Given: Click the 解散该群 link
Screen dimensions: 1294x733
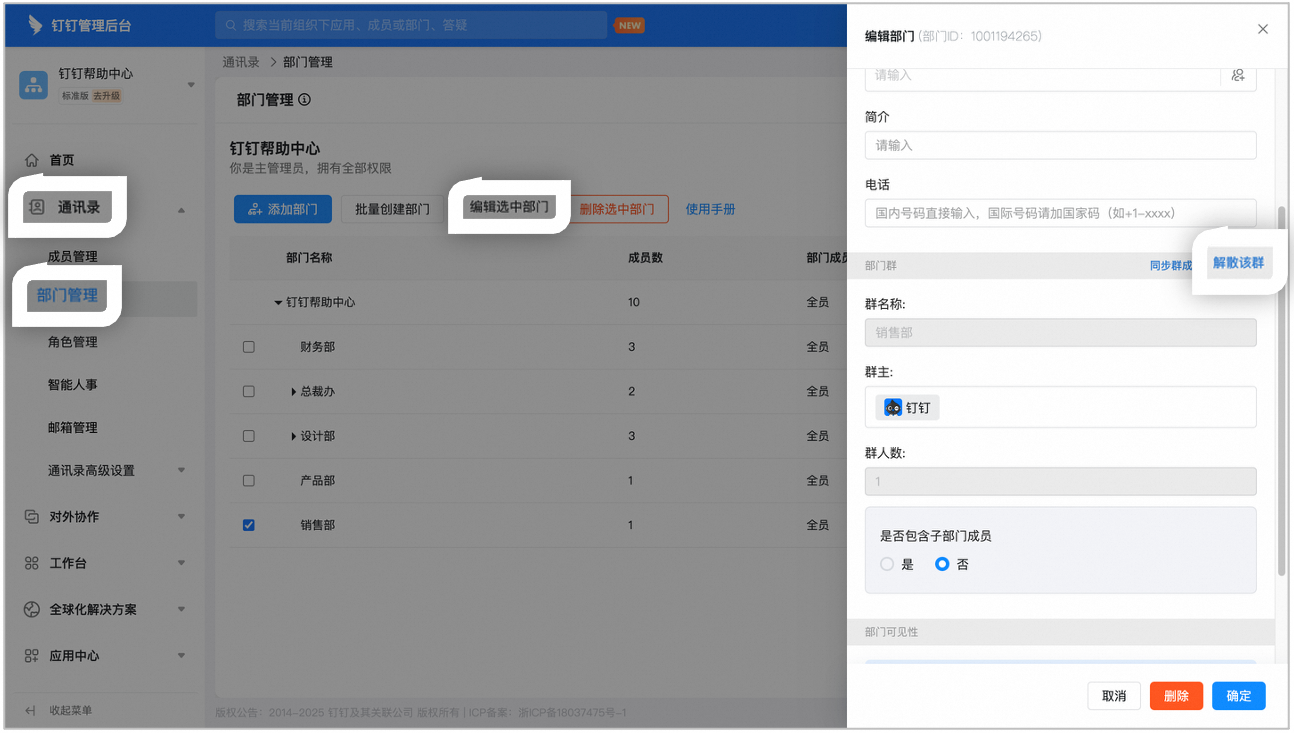Looking at the screenshot, I should click(1239, 263).
